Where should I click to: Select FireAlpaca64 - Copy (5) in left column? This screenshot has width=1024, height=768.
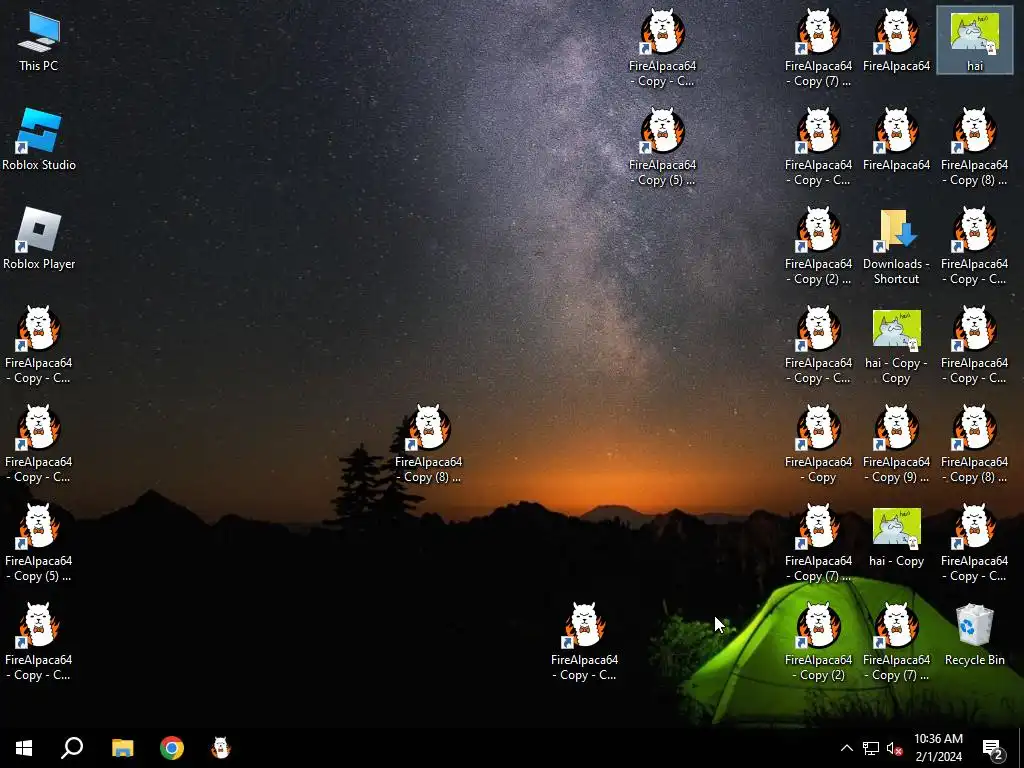tap(39, 543)
